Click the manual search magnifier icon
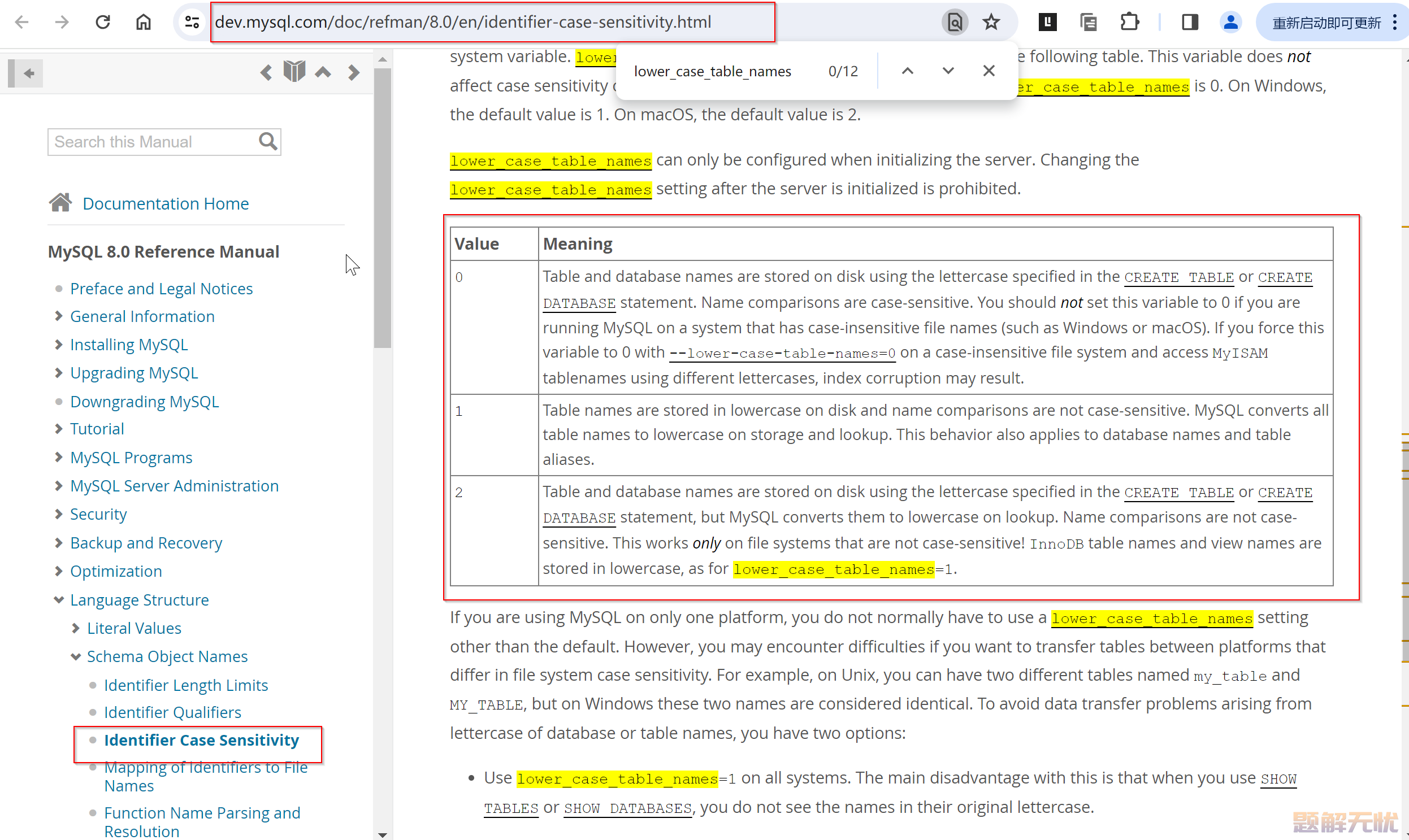The image size is (1409, 840). pyautogui.click(x=268, y=142)
